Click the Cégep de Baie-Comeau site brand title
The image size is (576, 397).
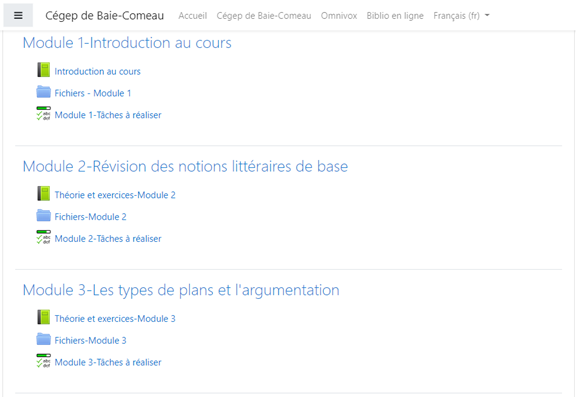[x=105, y=16]
